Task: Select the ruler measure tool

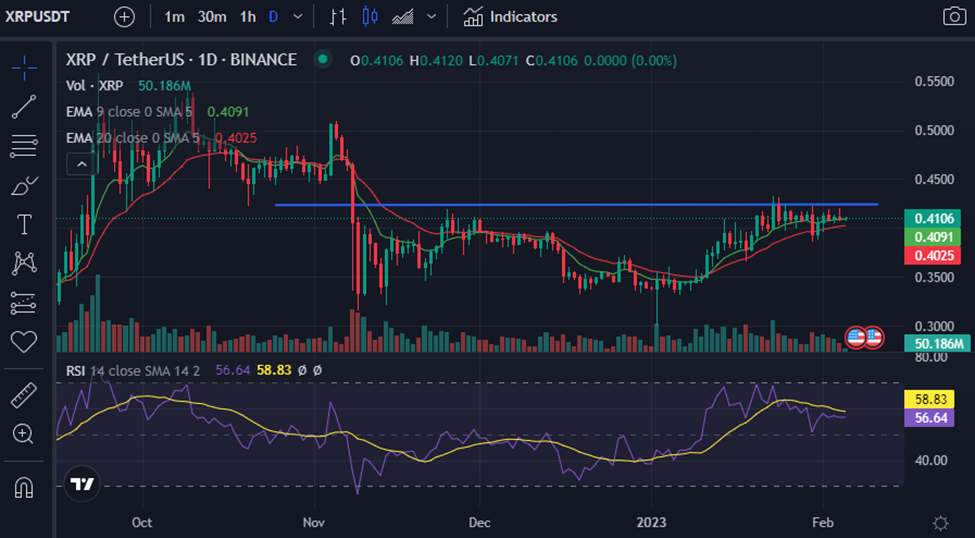Action: pos(24,396)
